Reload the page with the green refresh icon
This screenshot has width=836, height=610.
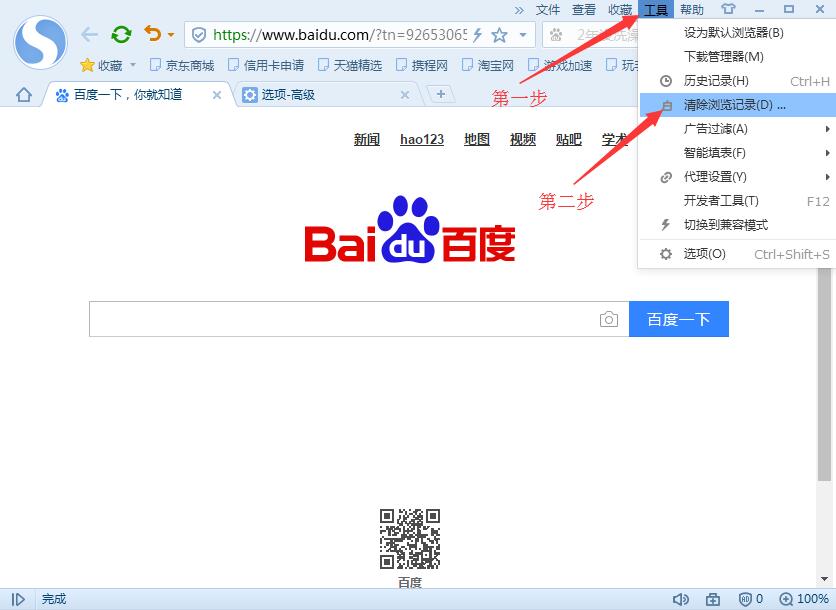(121, 35)
